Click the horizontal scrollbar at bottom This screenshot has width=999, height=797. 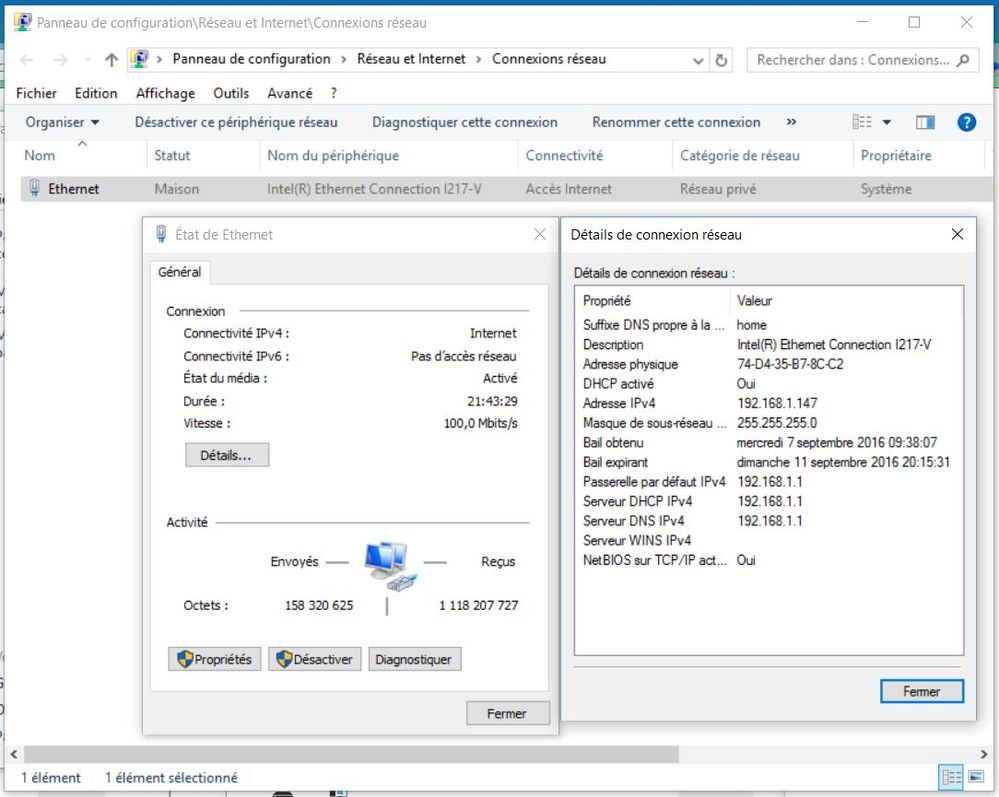point(350,754)
